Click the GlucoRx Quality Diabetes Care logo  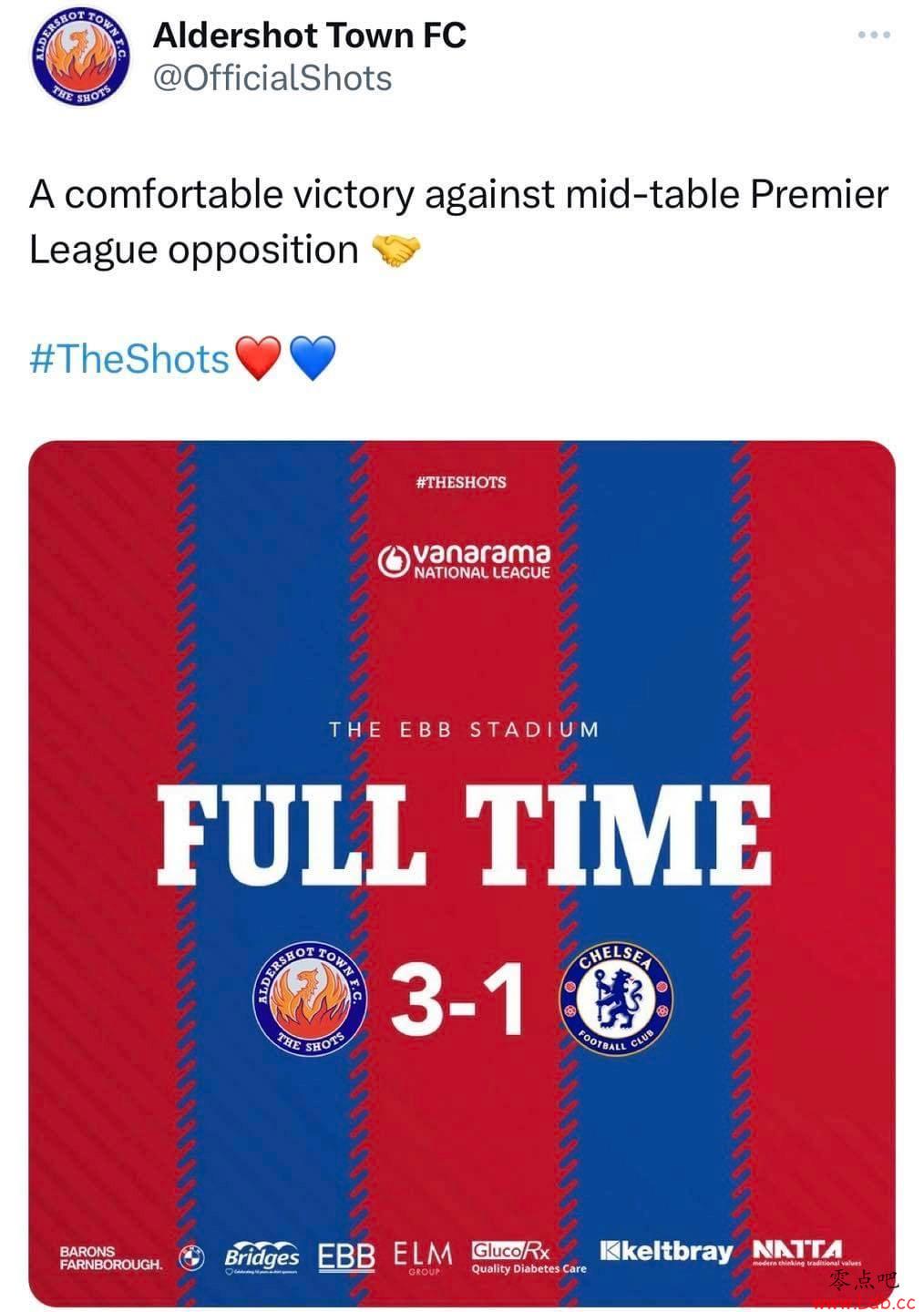pyautogui.click(x=529, y=1257)
